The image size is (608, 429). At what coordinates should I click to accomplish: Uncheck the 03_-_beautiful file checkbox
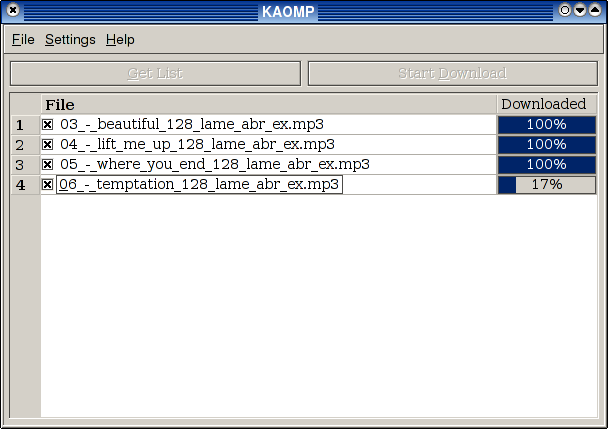[x=47, y=125]
